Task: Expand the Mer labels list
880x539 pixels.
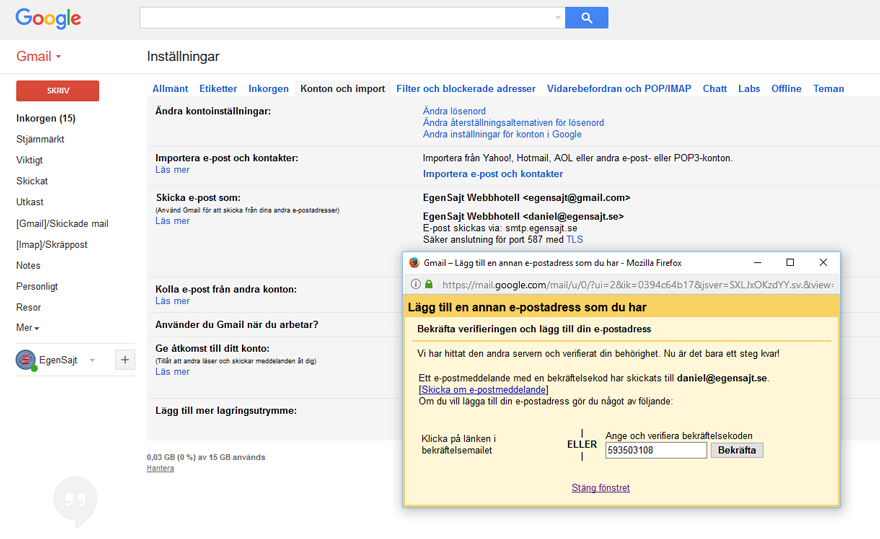Action: click(28, 328)
